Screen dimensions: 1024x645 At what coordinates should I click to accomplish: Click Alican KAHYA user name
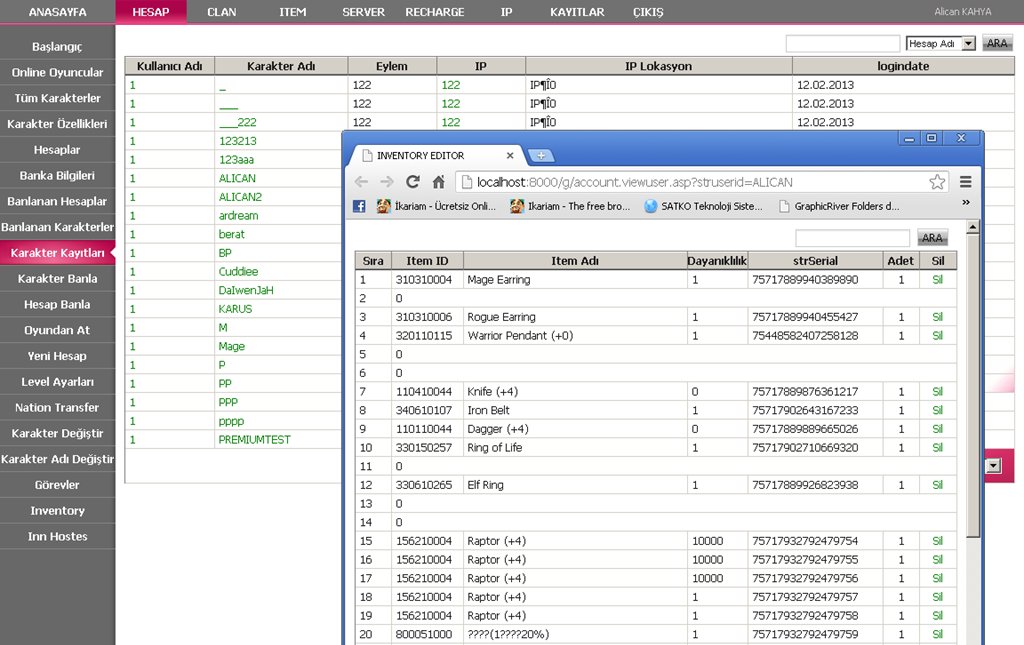(x=963, y=12)
